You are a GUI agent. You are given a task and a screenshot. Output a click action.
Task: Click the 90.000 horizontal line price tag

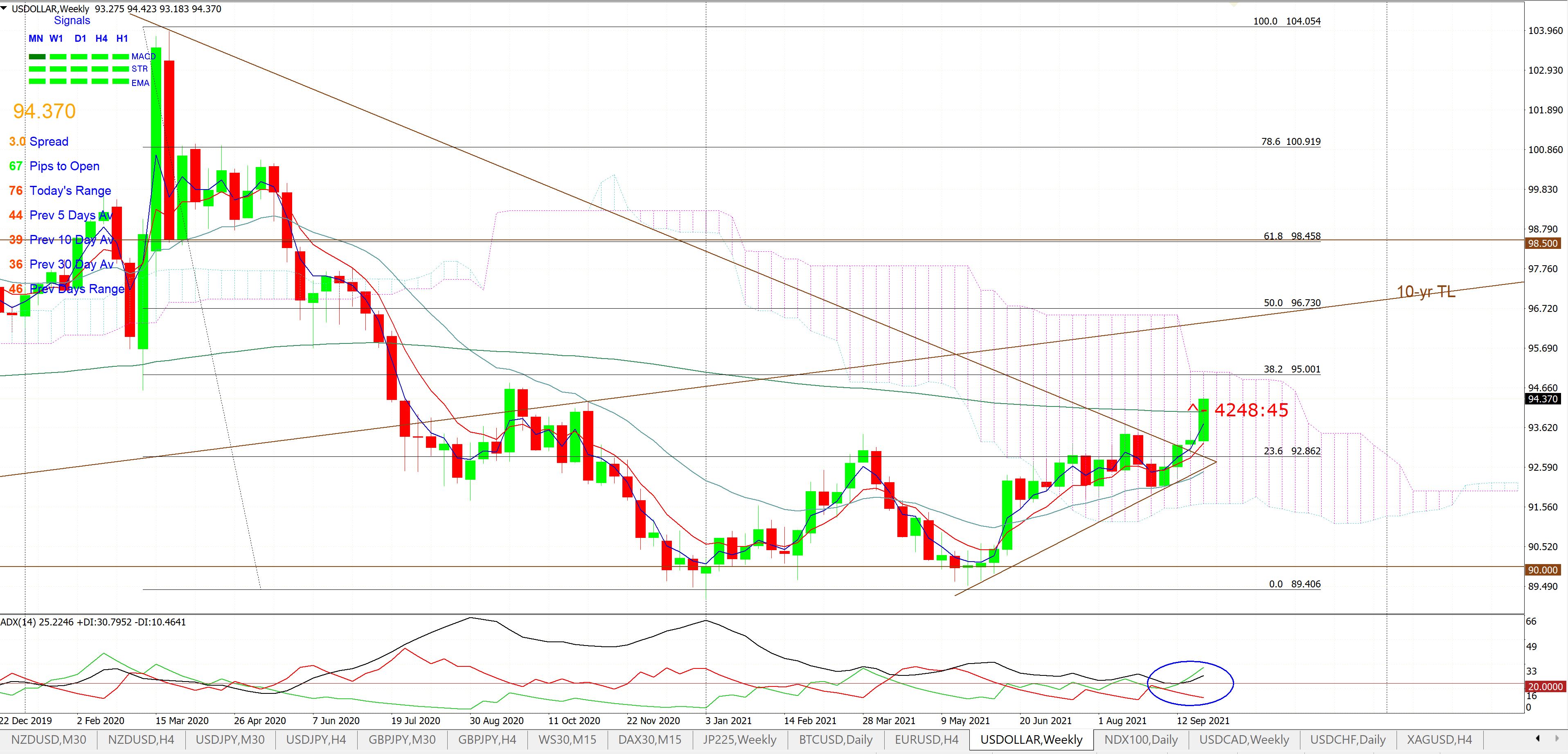click(1543, 570)
